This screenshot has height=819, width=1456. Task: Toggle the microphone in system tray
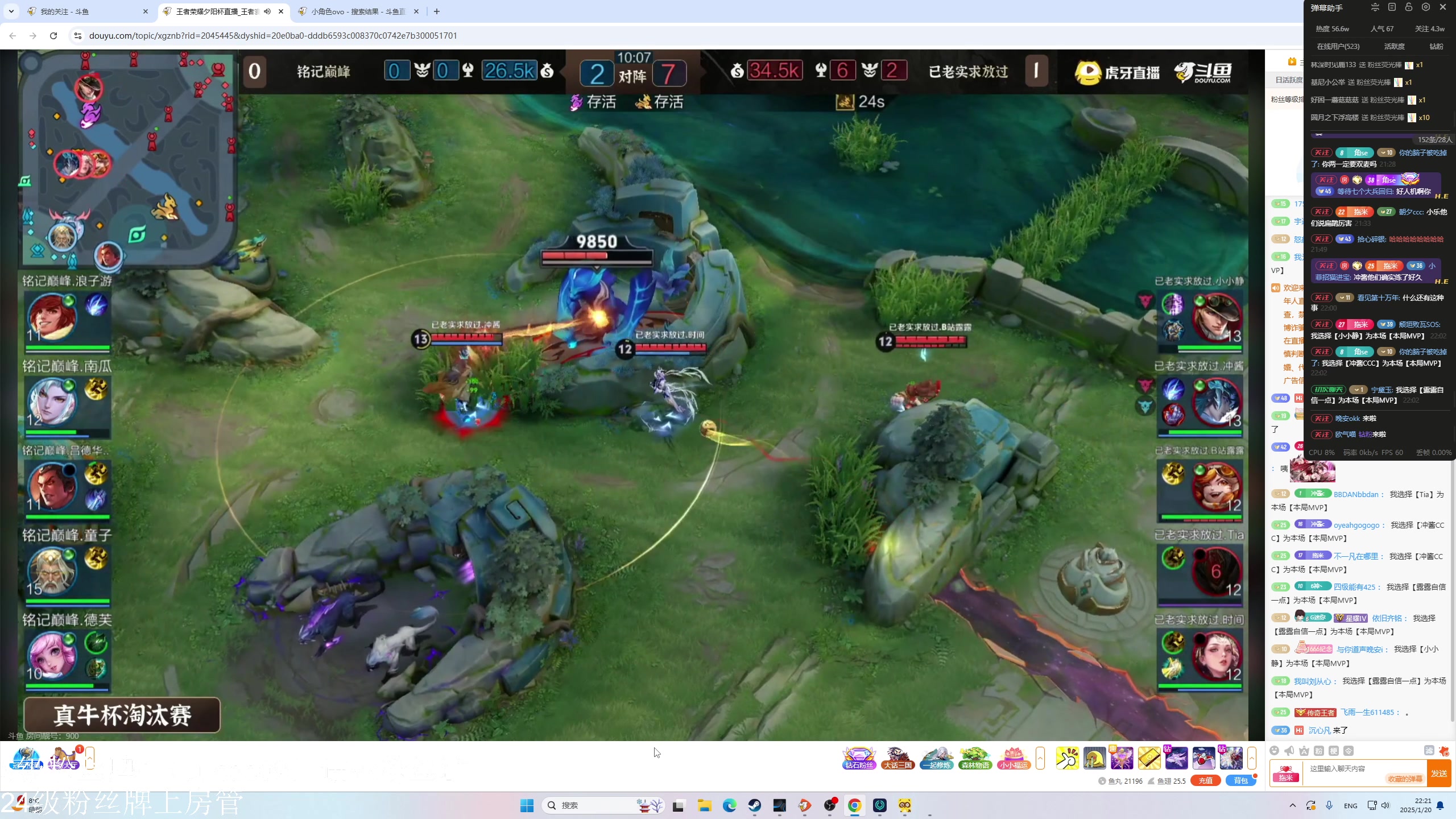tap(1329, 805)
